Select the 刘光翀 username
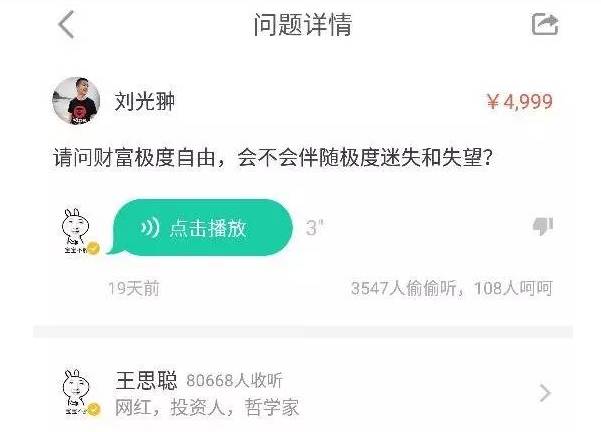The width and height of the screenshot is (601, 432). click(145, 101)
